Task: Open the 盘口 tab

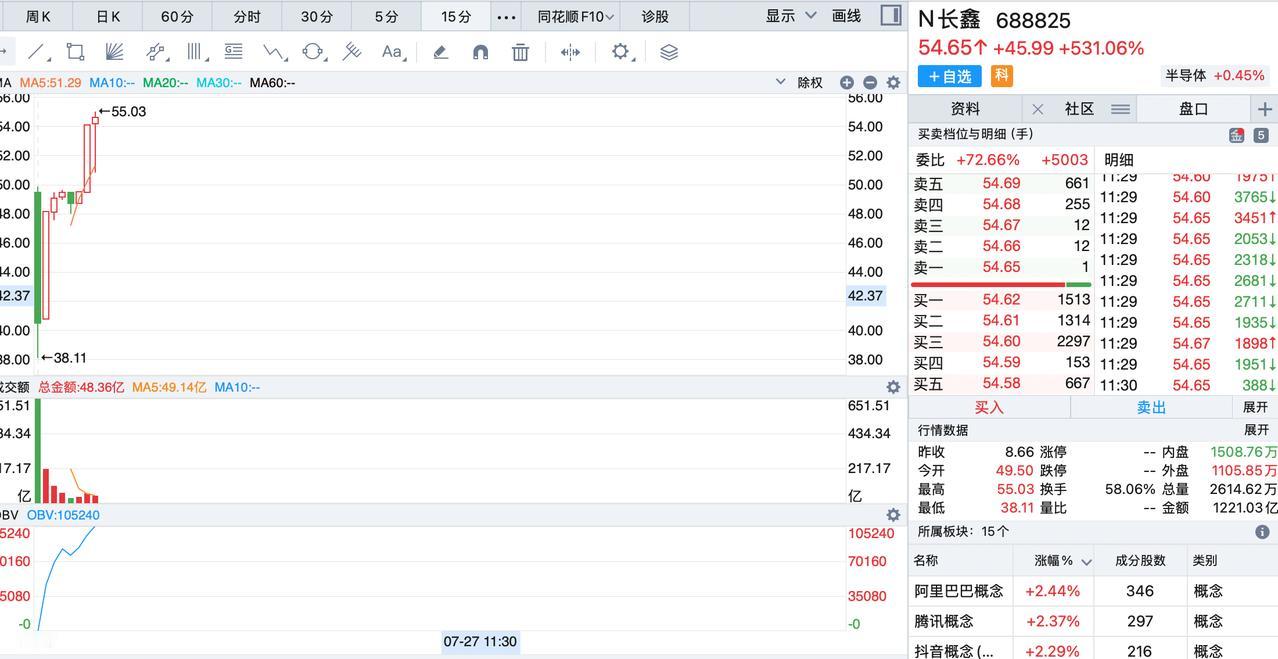Action: pos(1193,109)
